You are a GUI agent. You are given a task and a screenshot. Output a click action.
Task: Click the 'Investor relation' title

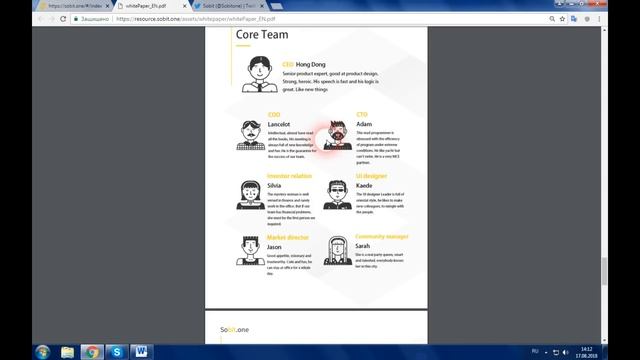(x=289, y=176)
